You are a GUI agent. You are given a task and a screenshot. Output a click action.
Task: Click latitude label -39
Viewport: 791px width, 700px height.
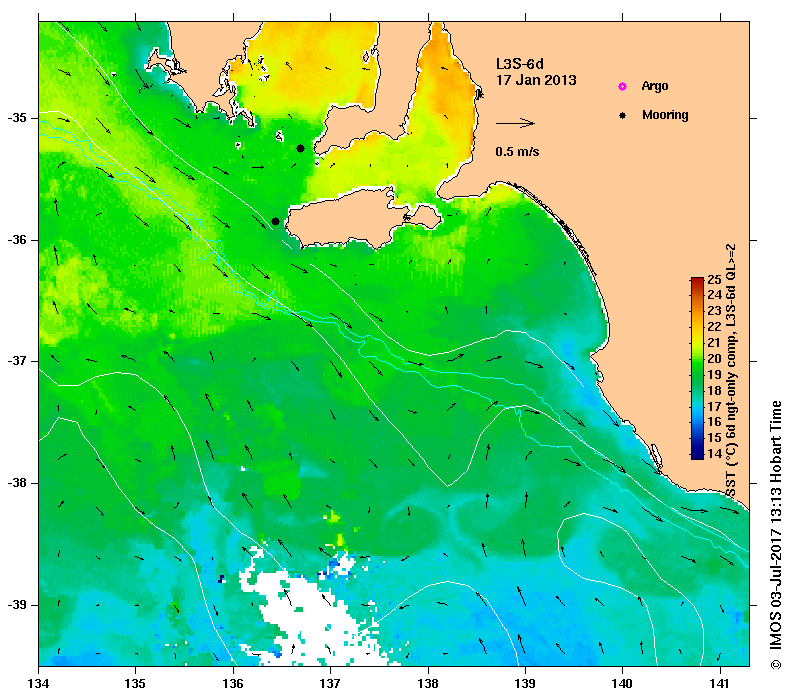tap(16, 605)
